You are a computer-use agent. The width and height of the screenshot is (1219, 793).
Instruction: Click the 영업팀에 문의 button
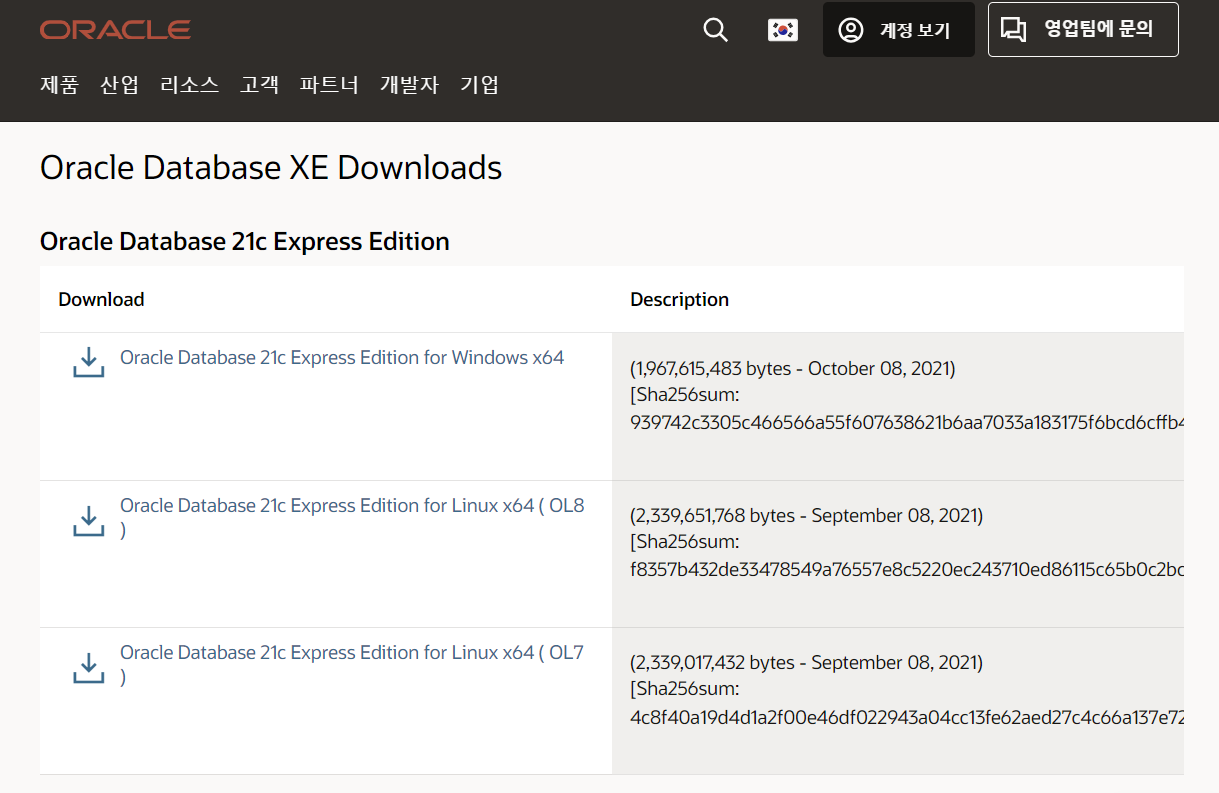[x=1083, y=30]
